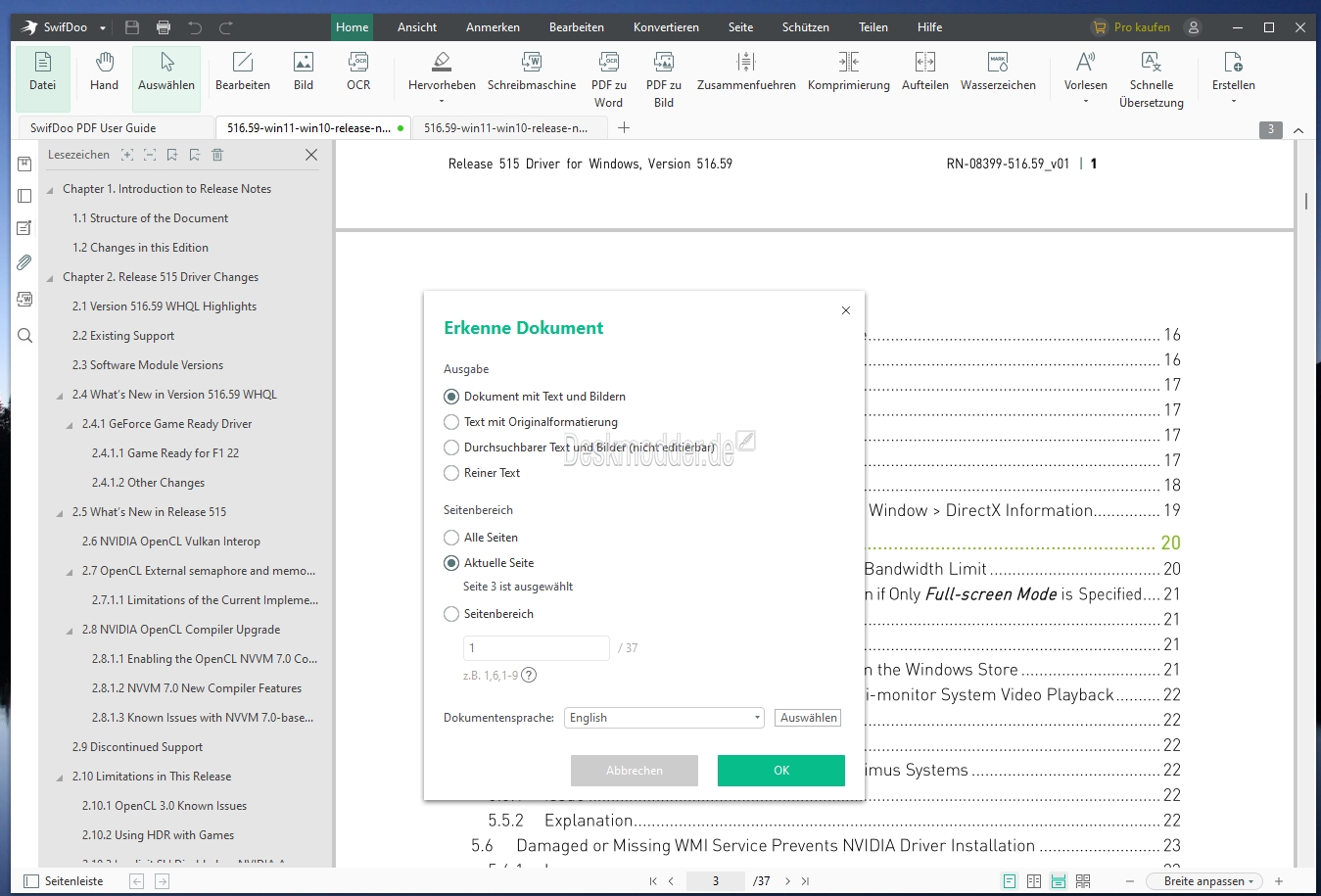The image size is (1321, 896).
Task: Choose the Bearbeiten edit tool
Action: tap(243, 73)
